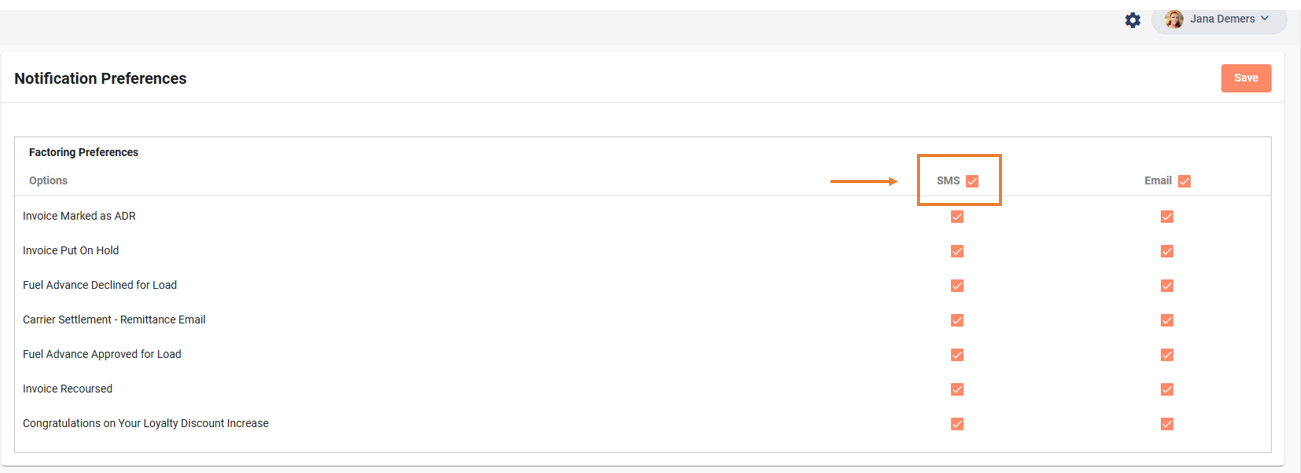Disable SMS for Invoice Put On Hold
Screen dimensions: 1301x473
coord(957,251)
